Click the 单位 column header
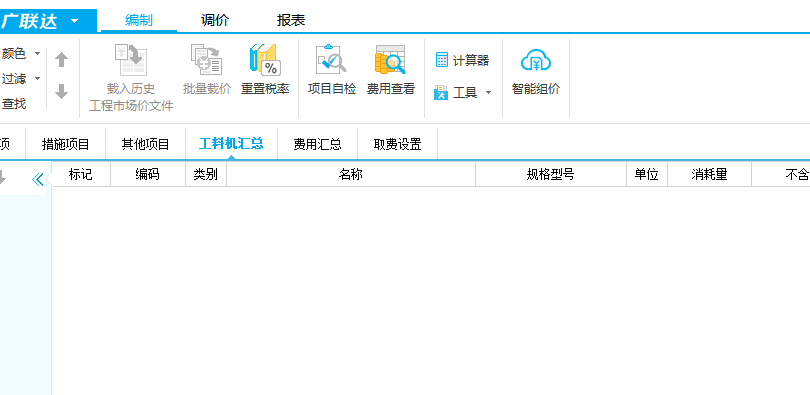This screenshot has height=395, width=810. coord(647,175)
